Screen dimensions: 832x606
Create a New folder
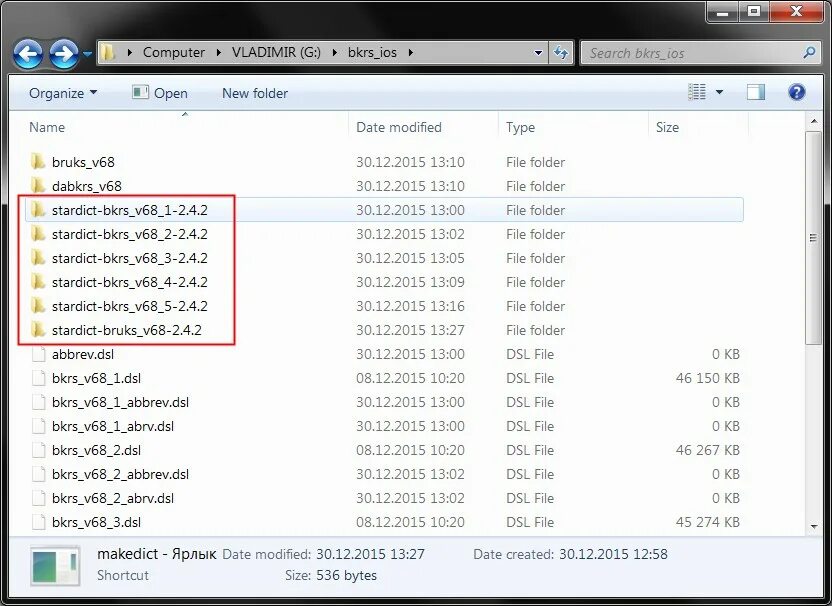tap(255, 93)
